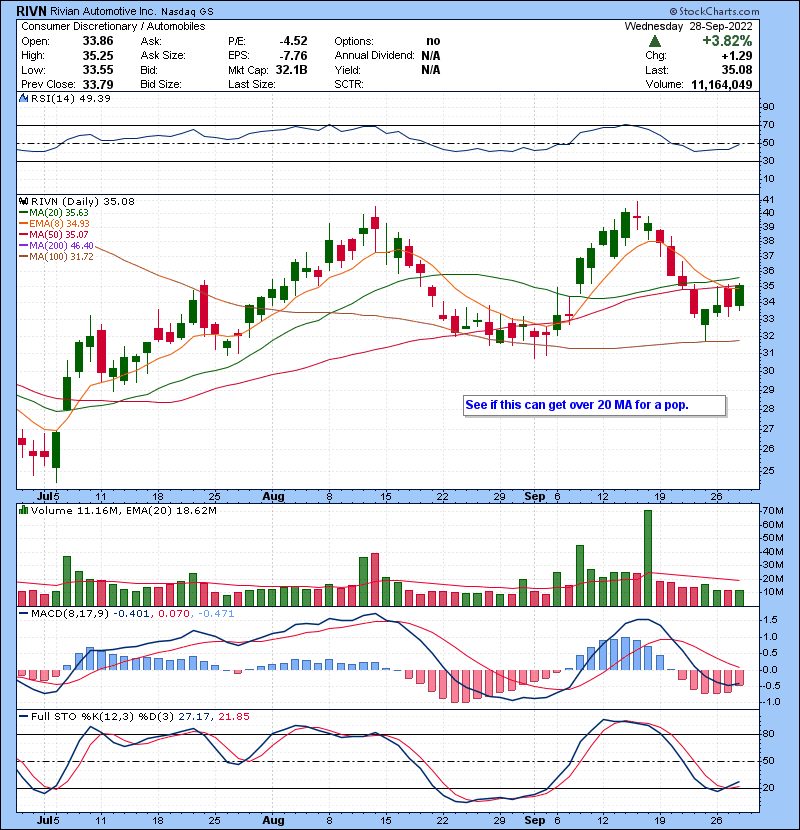Click the date Wednesday 28-Sep-2022
Screen dimensions: 800x830
coord(688,26)
